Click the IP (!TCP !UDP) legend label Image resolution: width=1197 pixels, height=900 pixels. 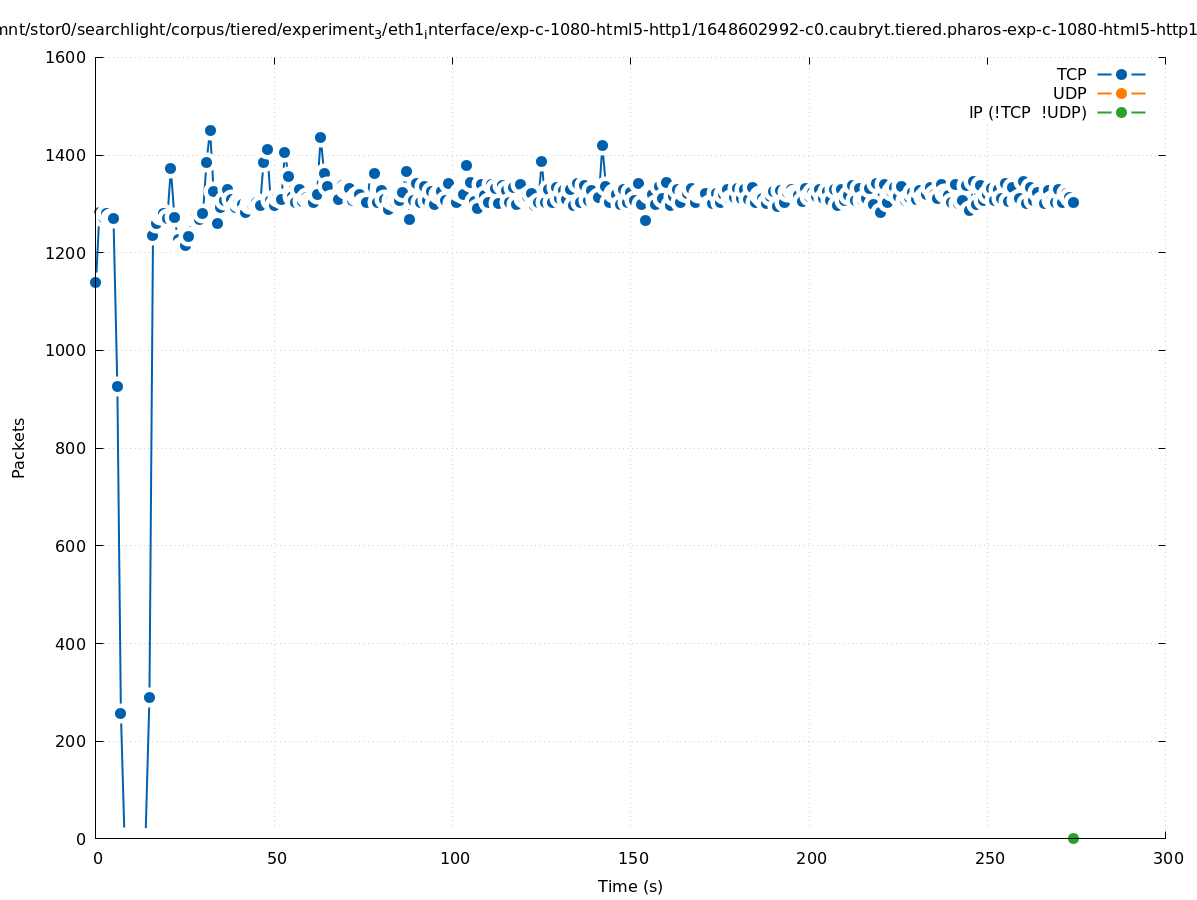(x=1027, y=112)
